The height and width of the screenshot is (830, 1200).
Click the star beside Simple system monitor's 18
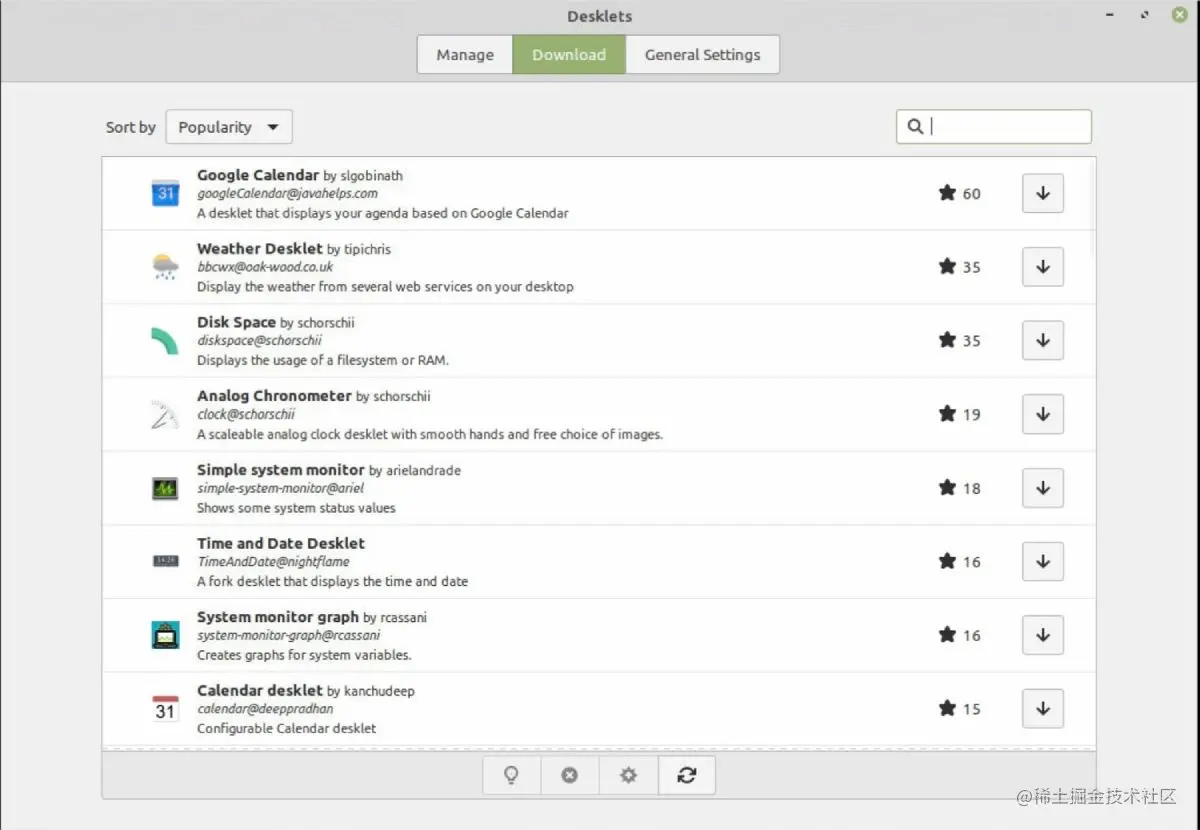(947, 488)
